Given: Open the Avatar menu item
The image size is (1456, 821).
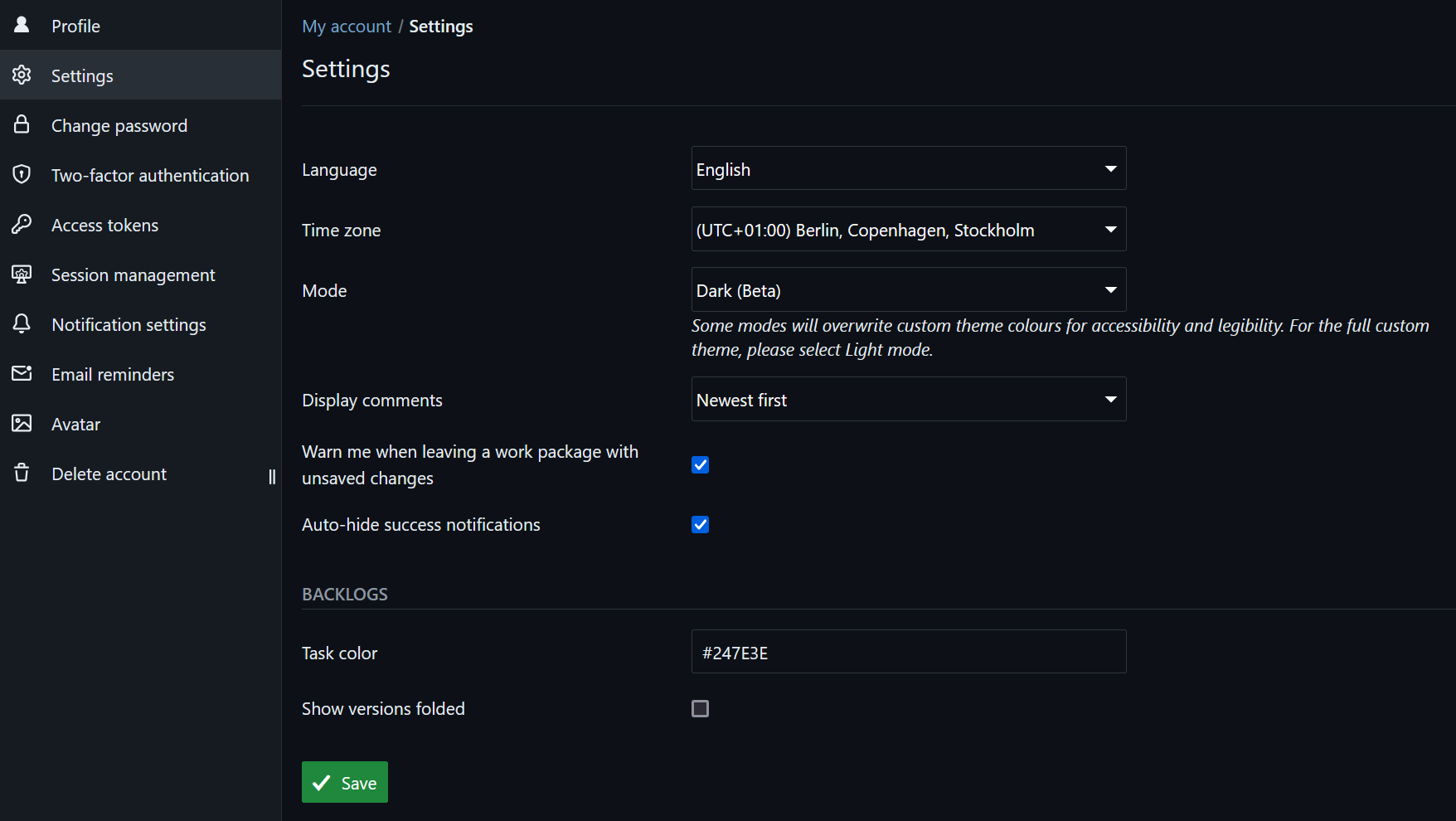Looking at the screenshot, I should point(75,424).
